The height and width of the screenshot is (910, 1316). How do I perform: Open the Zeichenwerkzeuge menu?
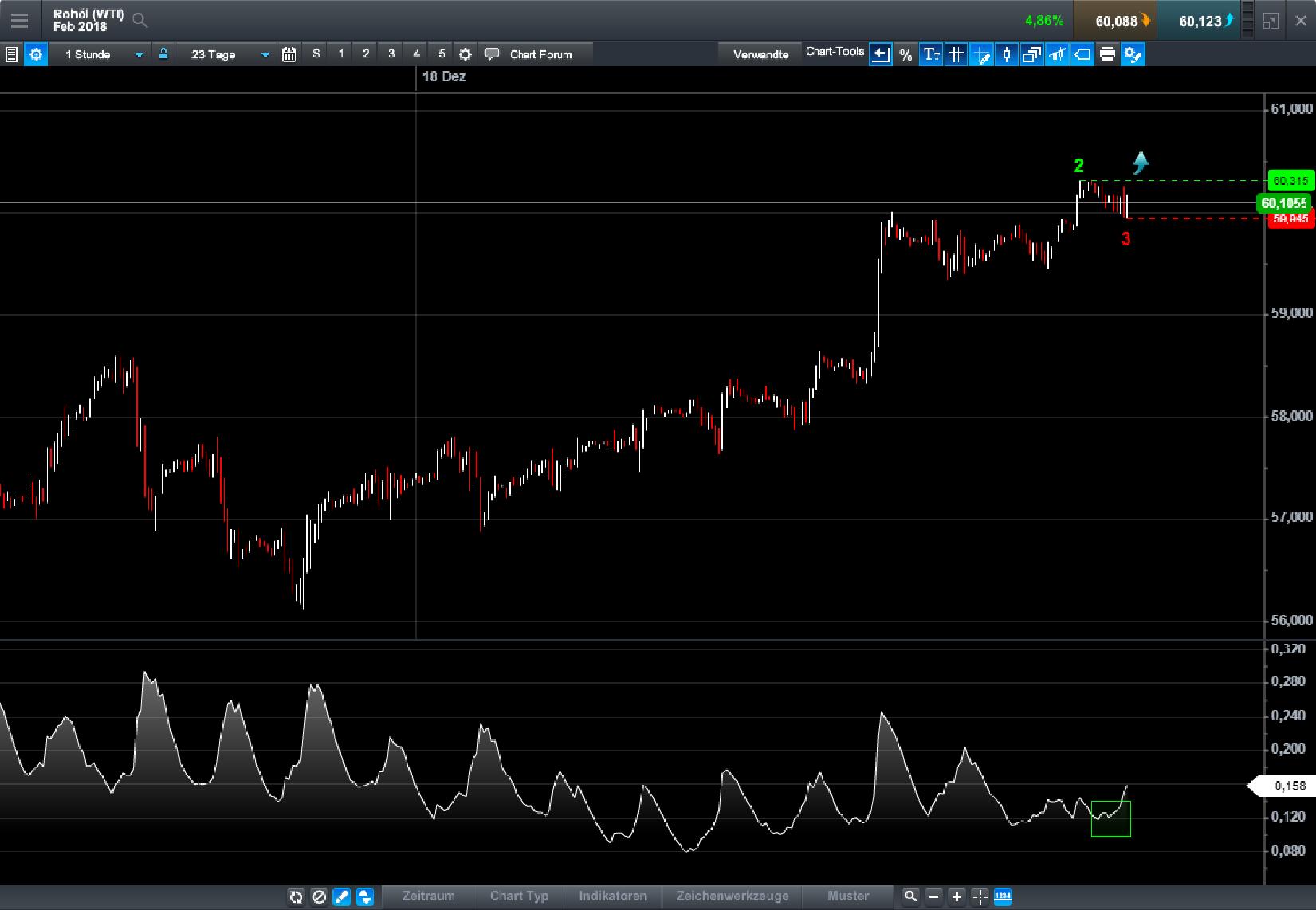[732, 896]
